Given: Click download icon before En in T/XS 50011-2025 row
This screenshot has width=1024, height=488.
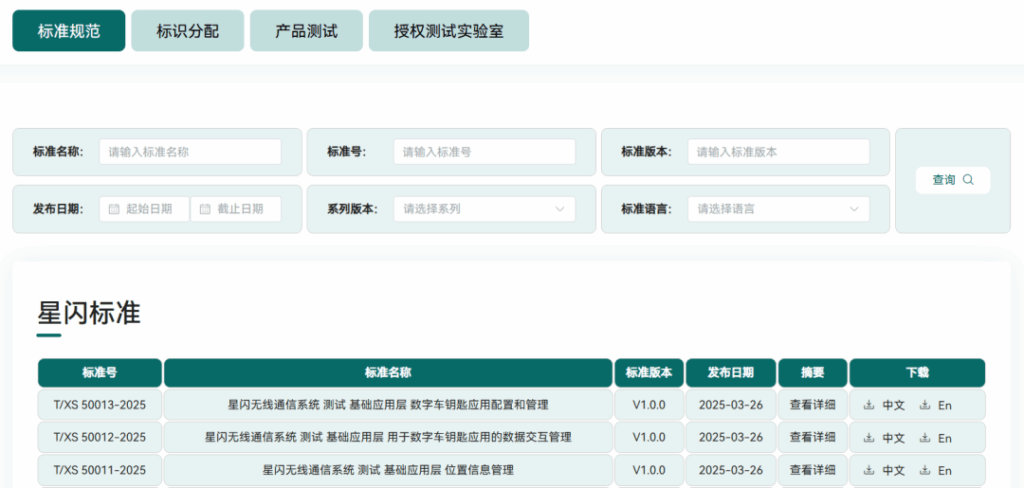Looking at the screenshot, I should pyautogui.click(x=924, y=470).
